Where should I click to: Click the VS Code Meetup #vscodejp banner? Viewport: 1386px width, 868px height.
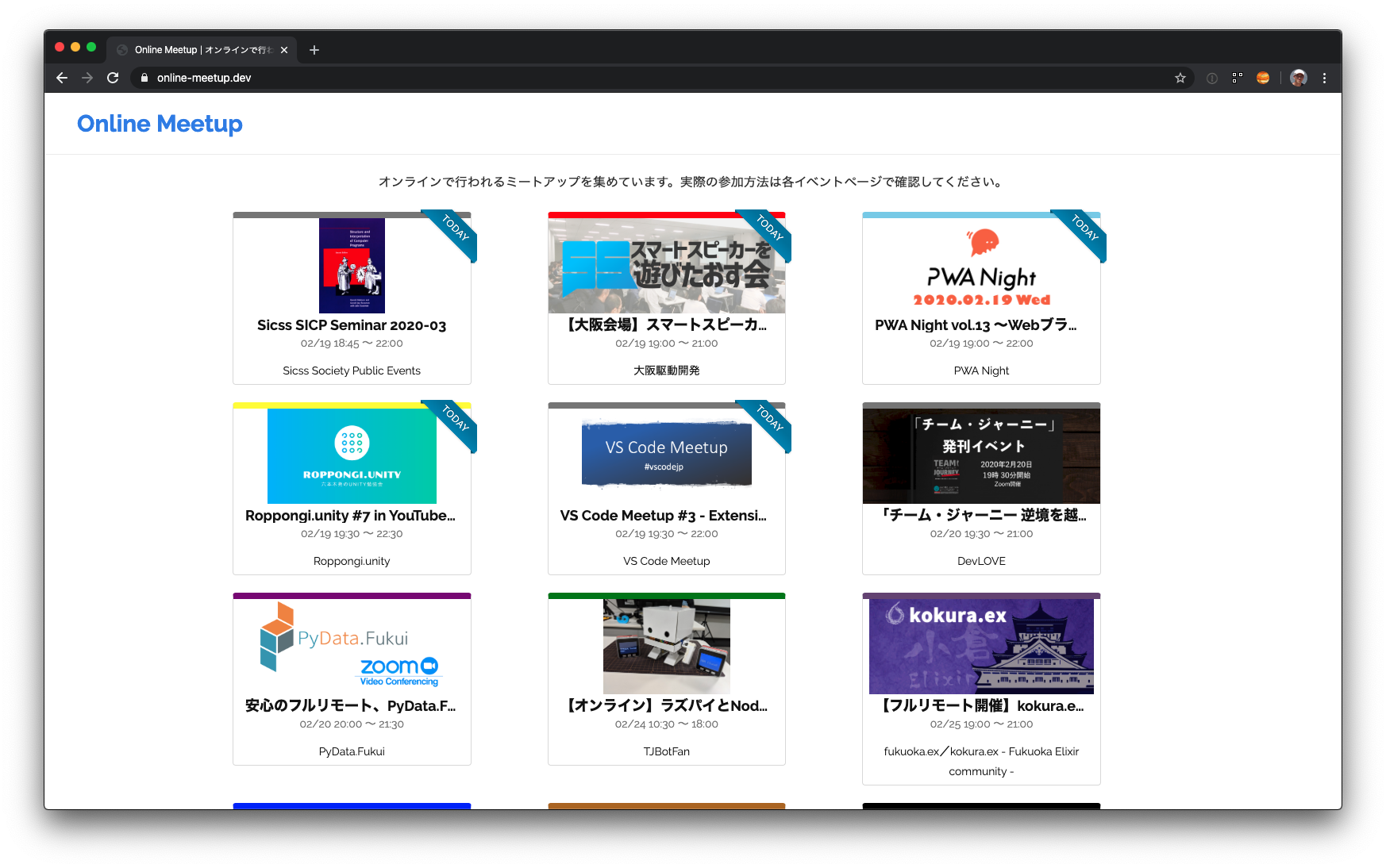pos(667,454)
